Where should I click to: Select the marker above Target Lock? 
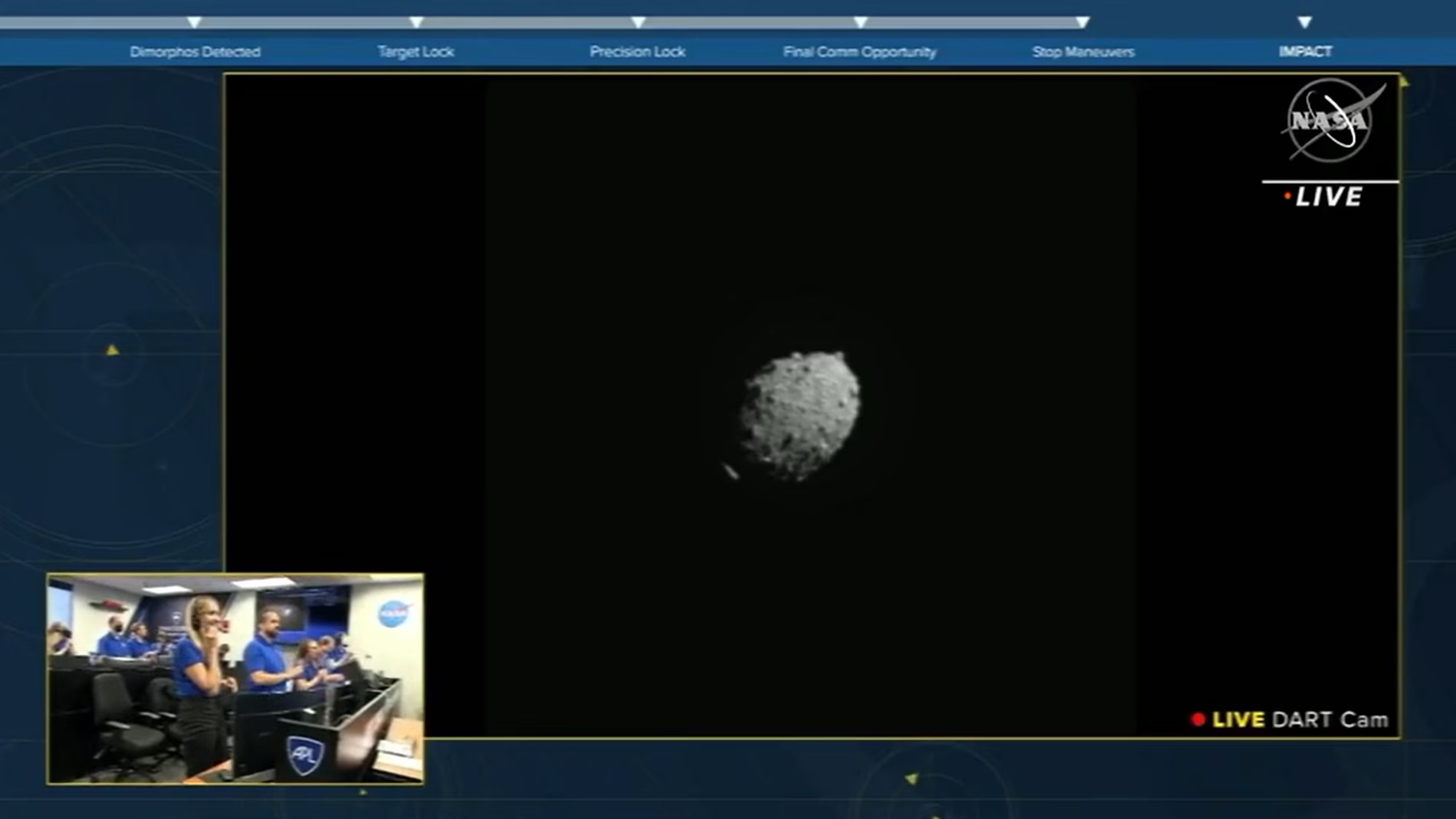[416, 23]
